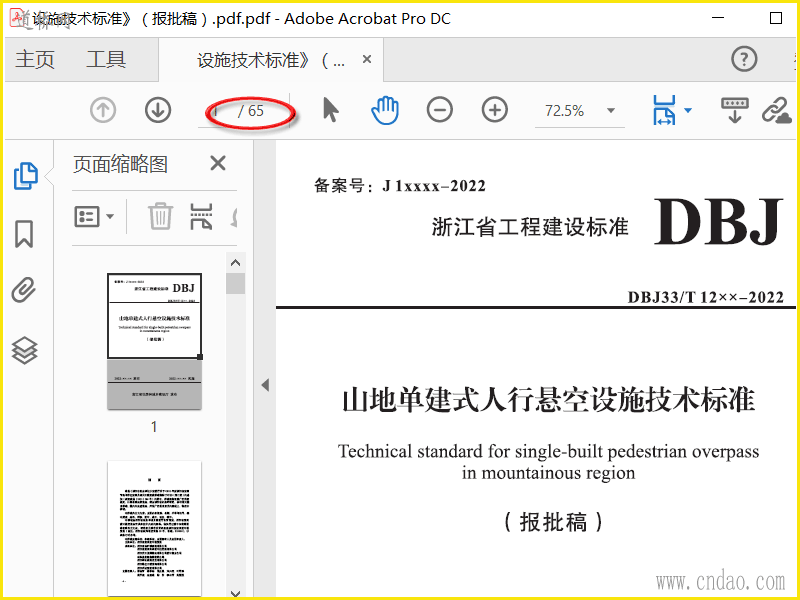Viewport: 800px width, 600px height.
Task: Click the thumbnail panel scrollbar handle
Action: point(235,284)
